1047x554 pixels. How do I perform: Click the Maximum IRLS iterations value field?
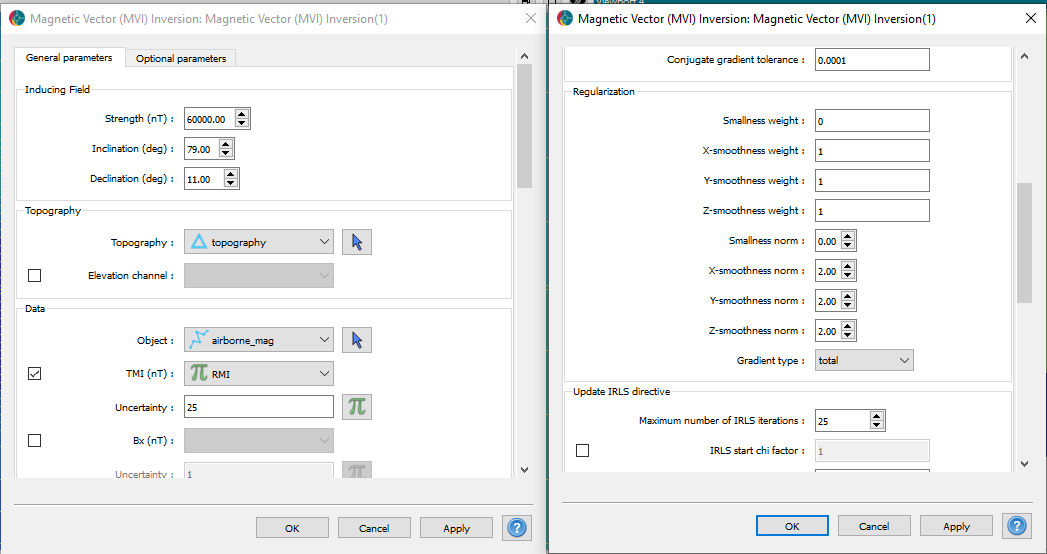tap(843, 421)
